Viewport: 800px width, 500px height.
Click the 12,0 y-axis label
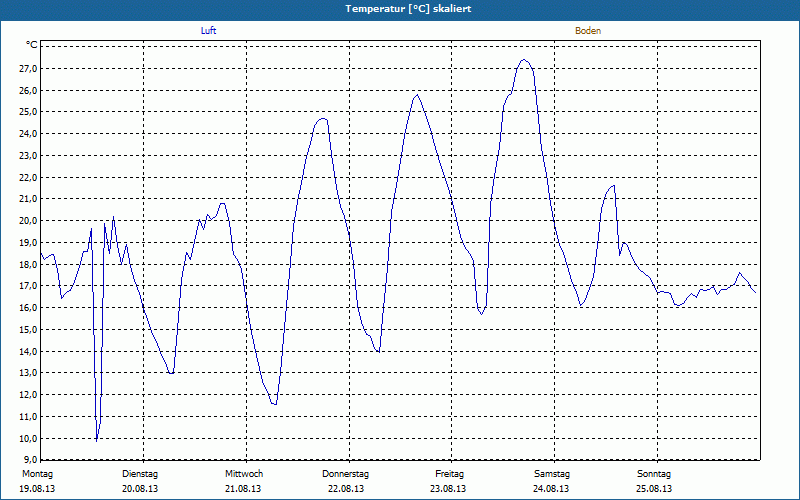pos(28,394)
